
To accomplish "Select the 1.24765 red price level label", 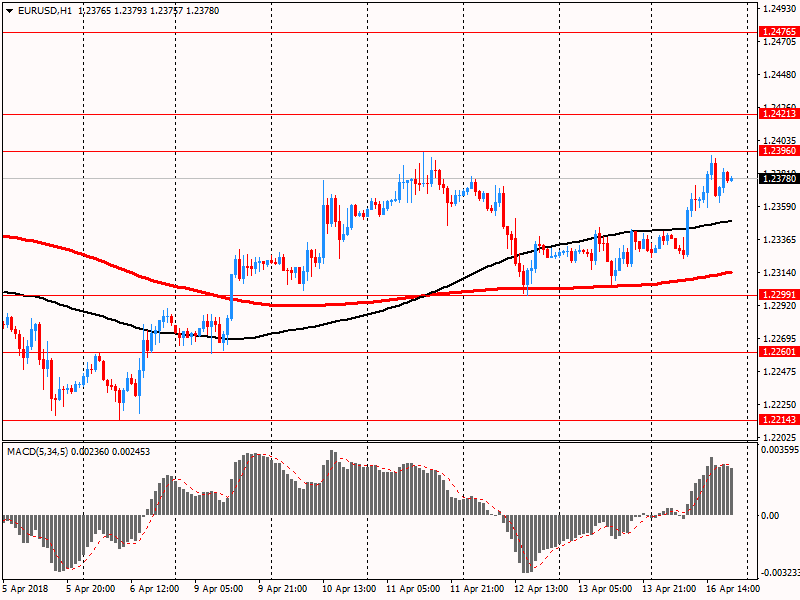I will [x=779, y=32].
